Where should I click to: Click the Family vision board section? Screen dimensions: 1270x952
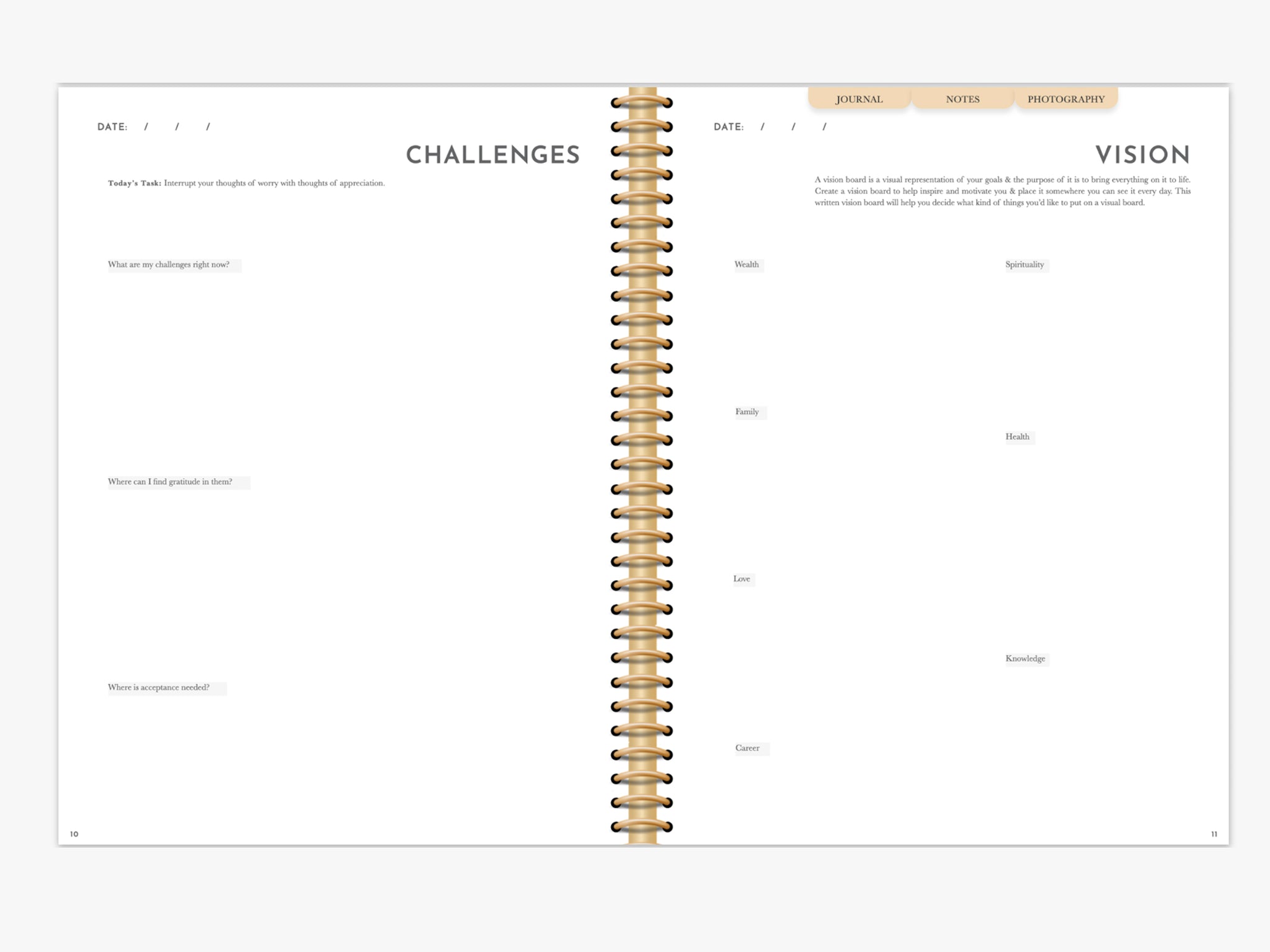click(748, 411)
